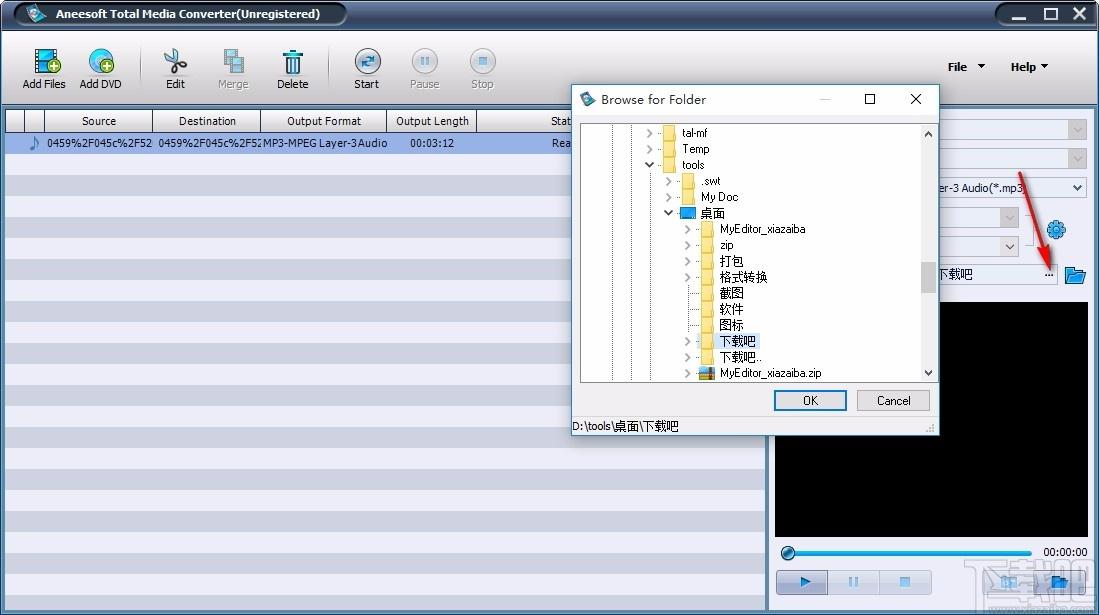Sort by the Source column header

(99, 121)
